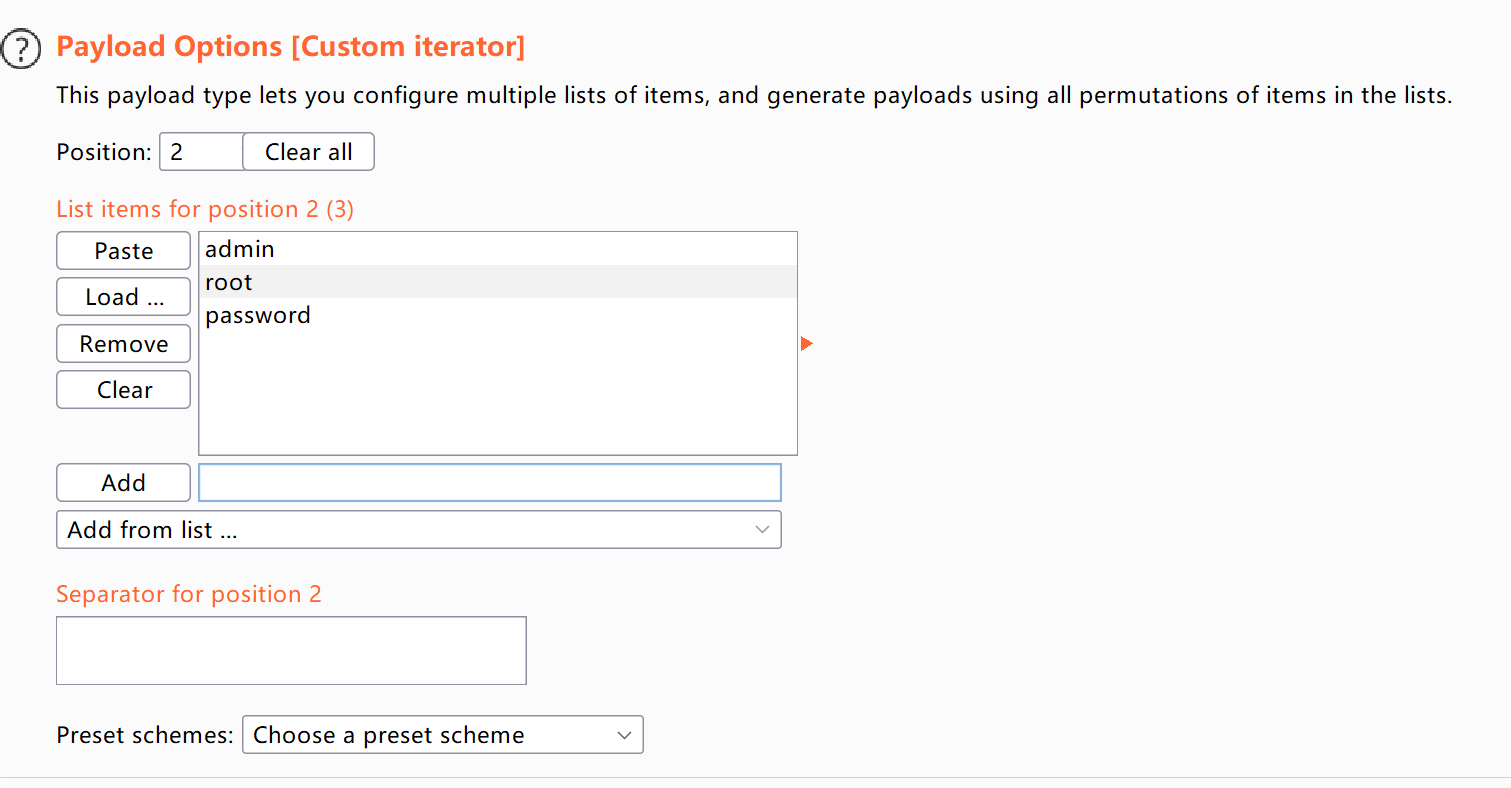Focus the new item text field
The height and width of the screenshot is (788, 1511).
[x=489, y=483]
